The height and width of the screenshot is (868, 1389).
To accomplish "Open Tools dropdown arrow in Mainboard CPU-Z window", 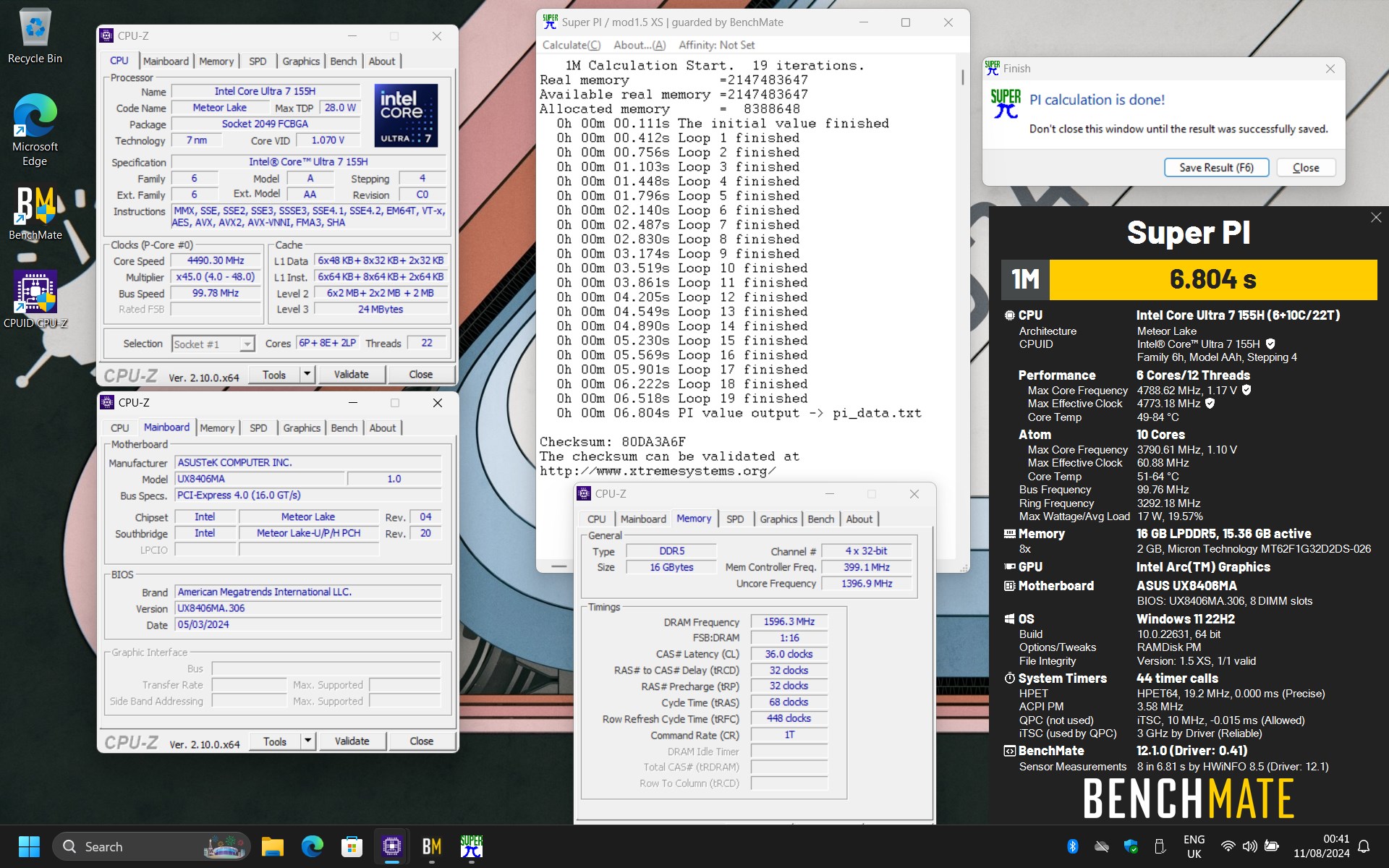I will coord(308,741).
